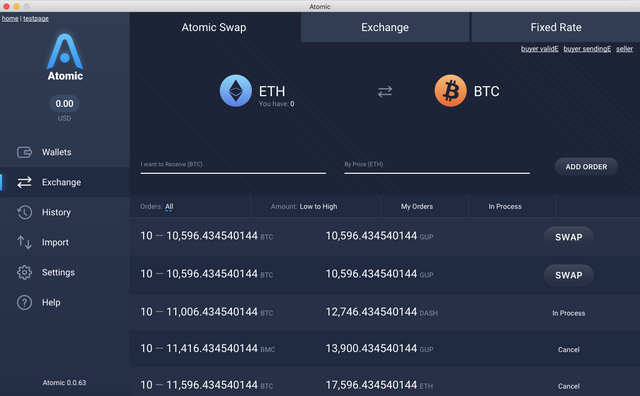
Task: Cancel the 13,900.434540144 GUP order
Action: (569, 349)
